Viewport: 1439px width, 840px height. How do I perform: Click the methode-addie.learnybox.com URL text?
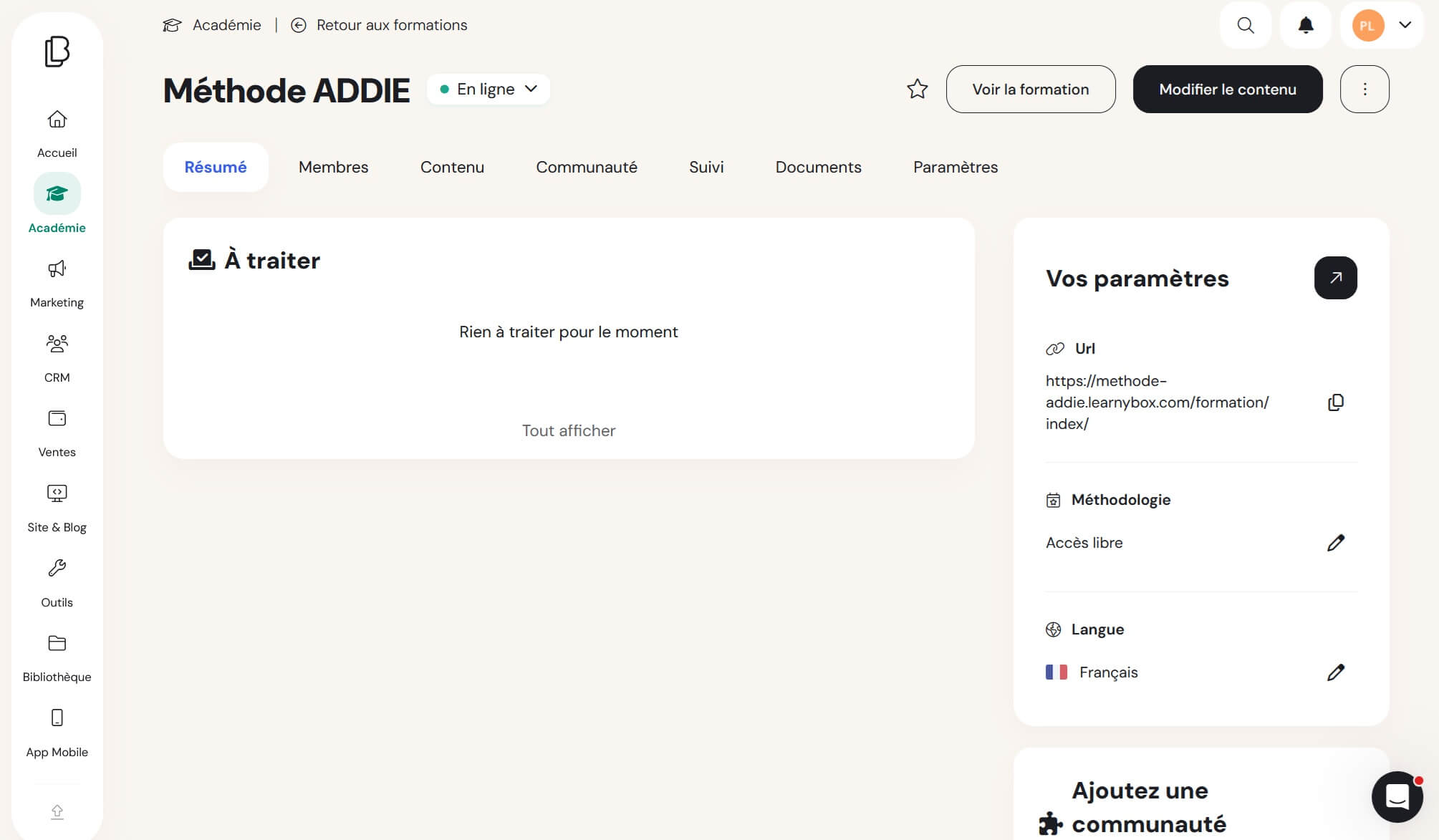click(x=1157, y=402)
